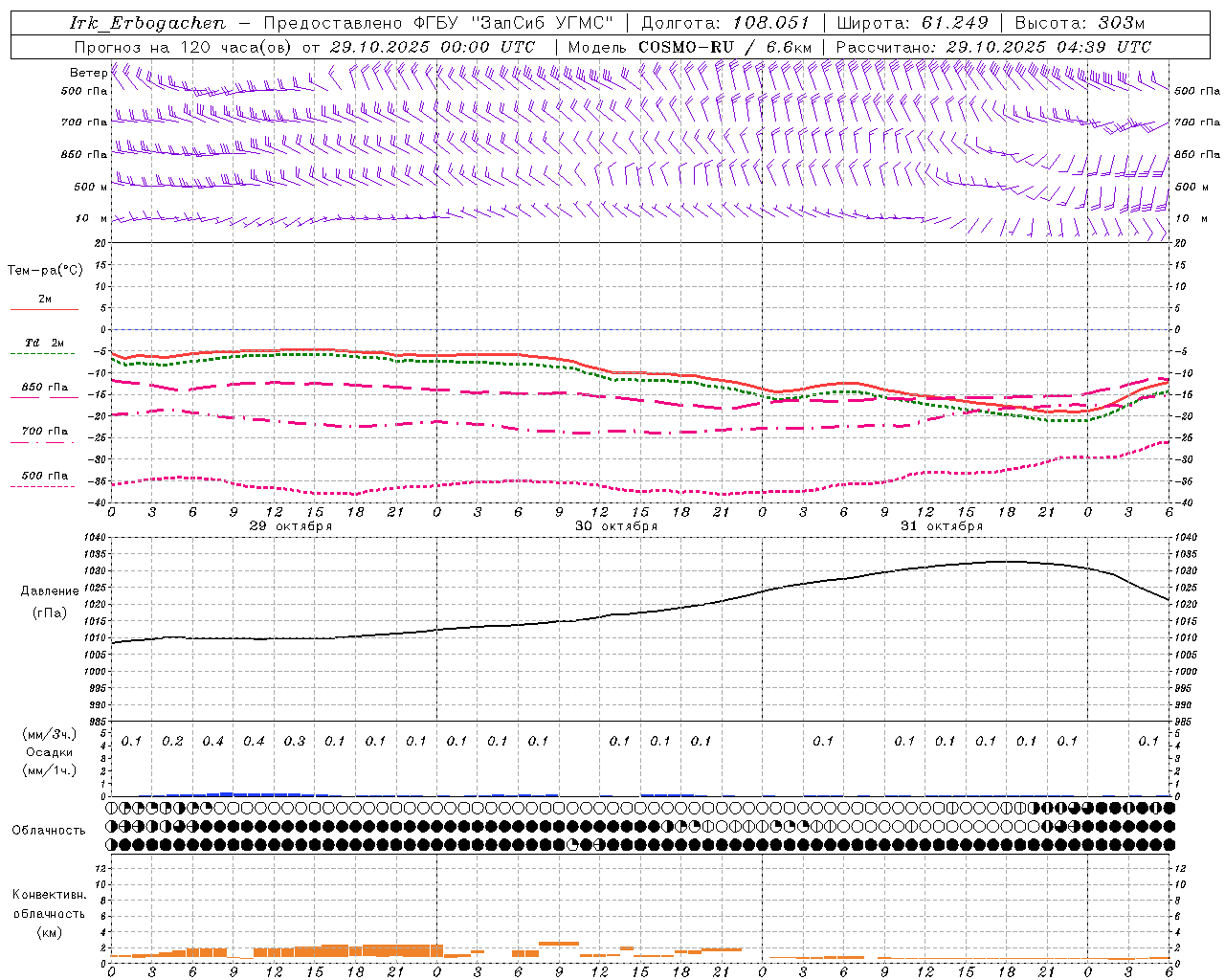Click the left 850 гПа wind level label
The image size is (1225, 980).
tap(84, 154)
